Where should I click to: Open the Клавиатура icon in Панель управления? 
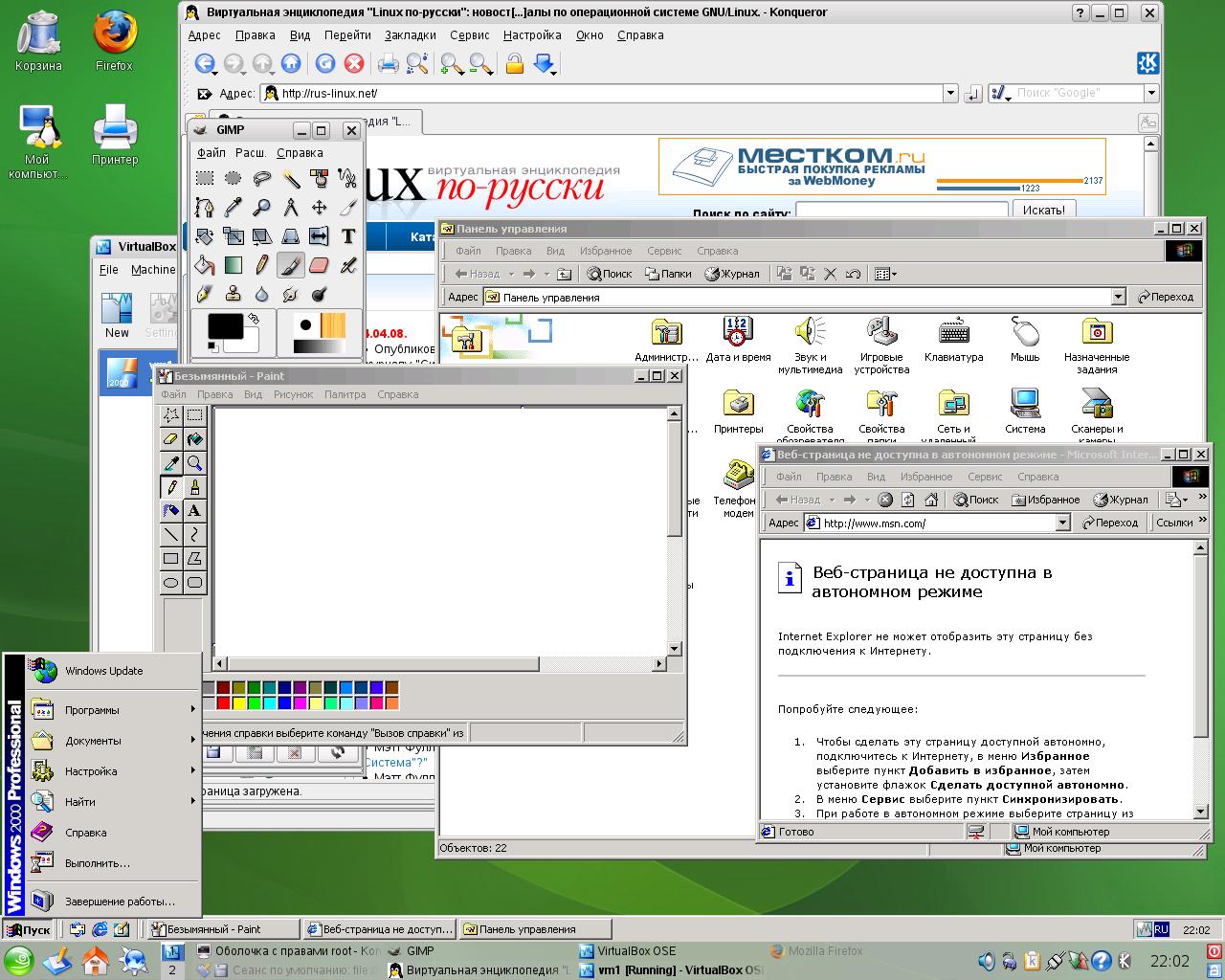click(953, 339)
